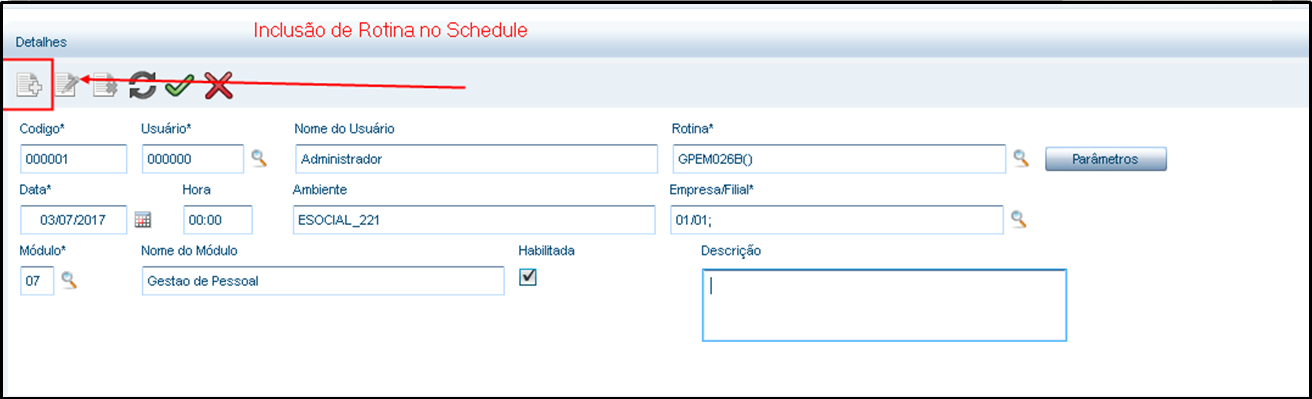The image size is (1312, 399).
Task: Confirm with the green checkmark icon
Action: coord(180,86)
